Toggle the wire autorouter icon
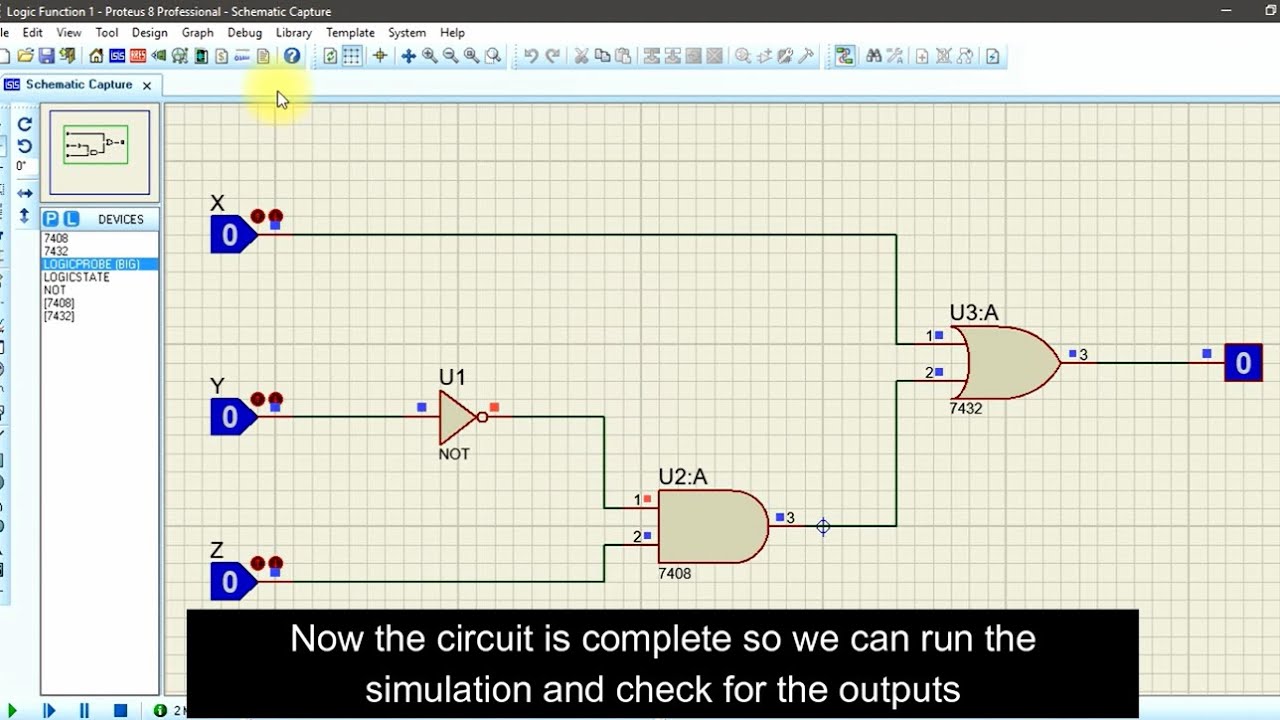Screen dimensions: 1280x720 point(845,56)
